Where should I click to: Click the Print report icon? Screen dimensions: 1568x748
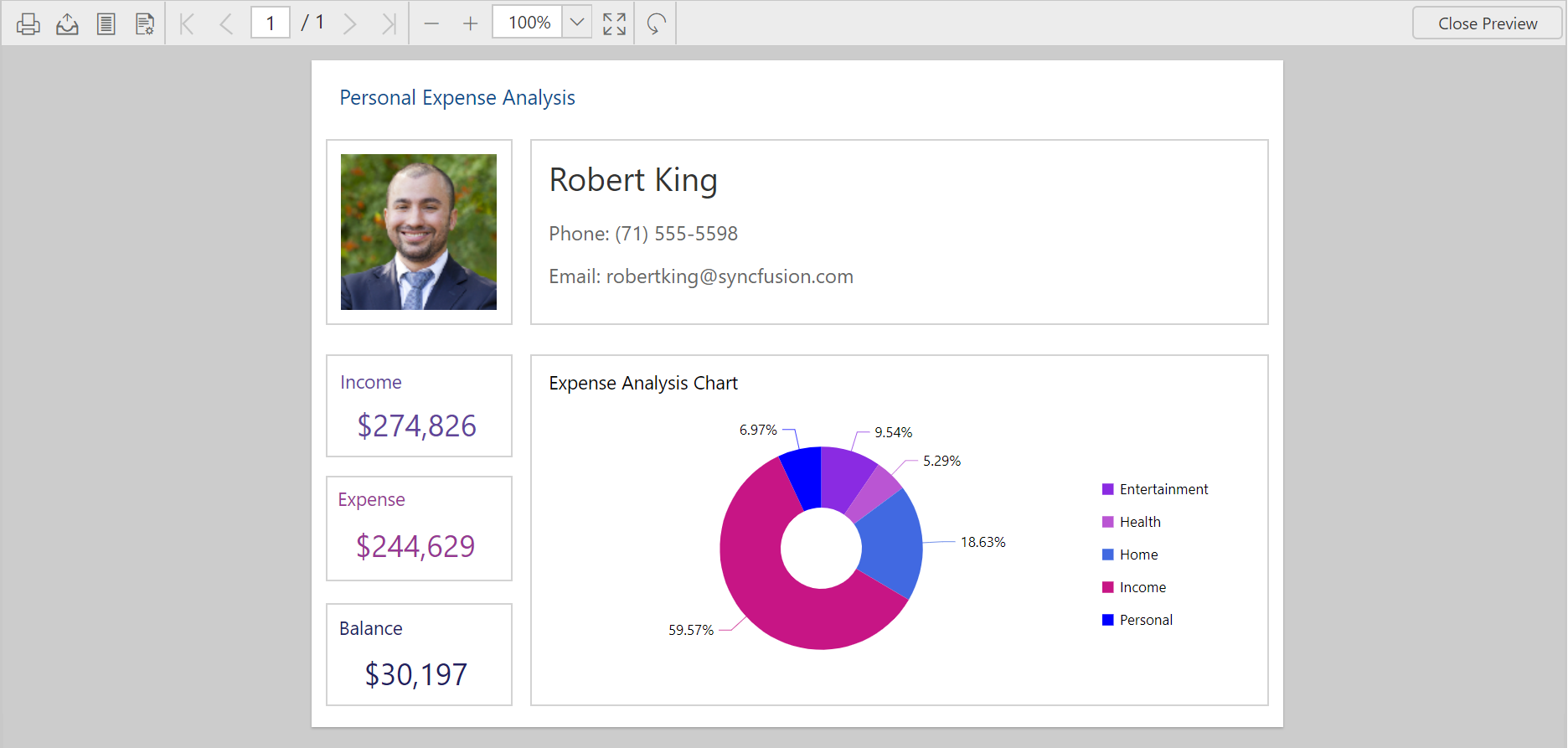coord(28,23)
